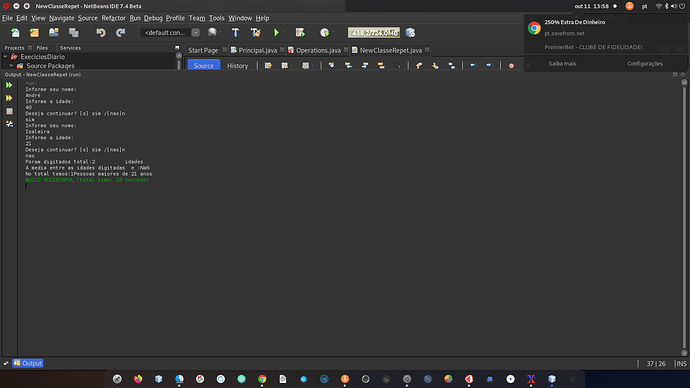Screen dimensions: 690x388
Task: Toggle the History view button
Action: (x=238, y=66)
